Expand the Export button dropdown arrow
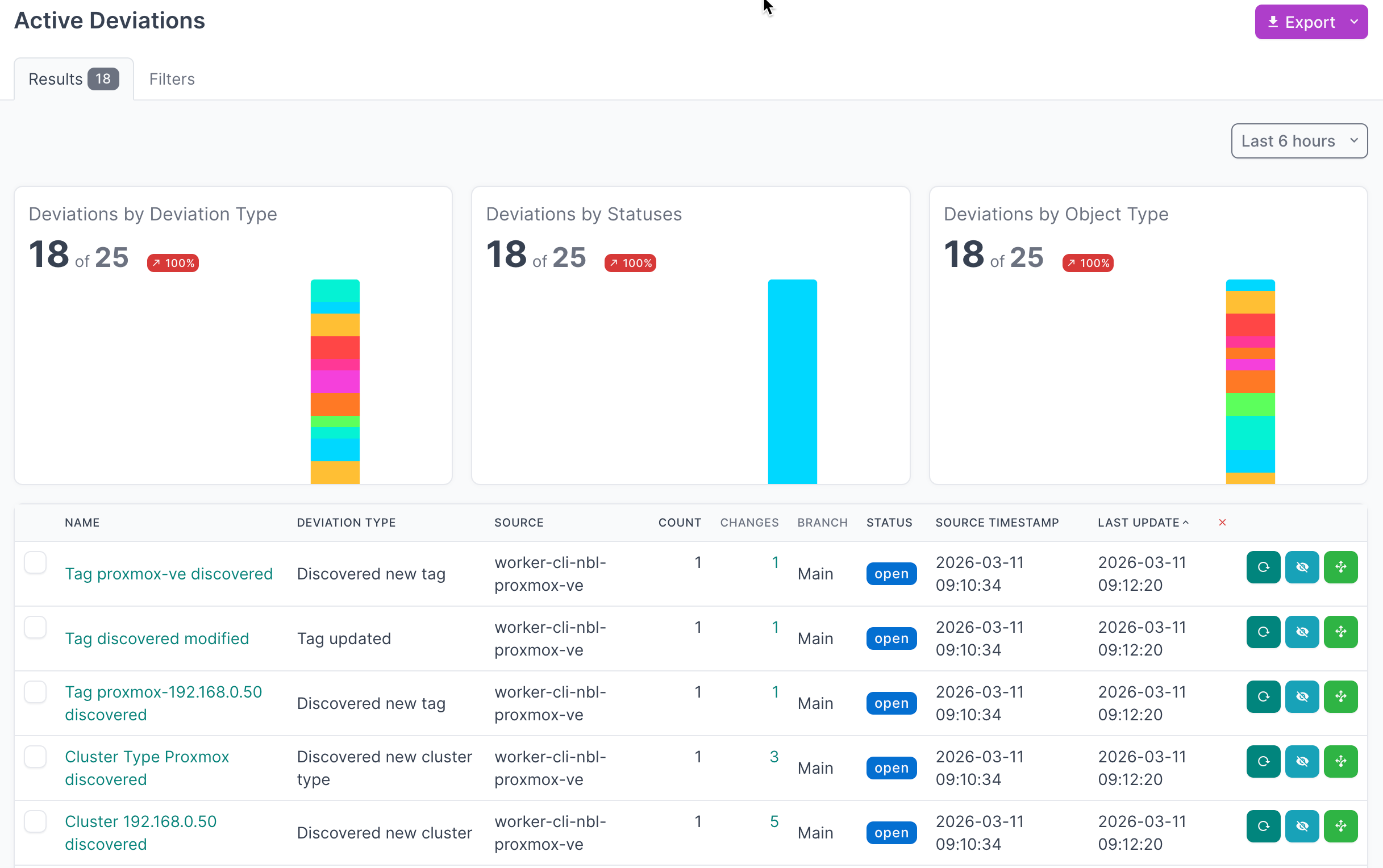 [1354, 22]
